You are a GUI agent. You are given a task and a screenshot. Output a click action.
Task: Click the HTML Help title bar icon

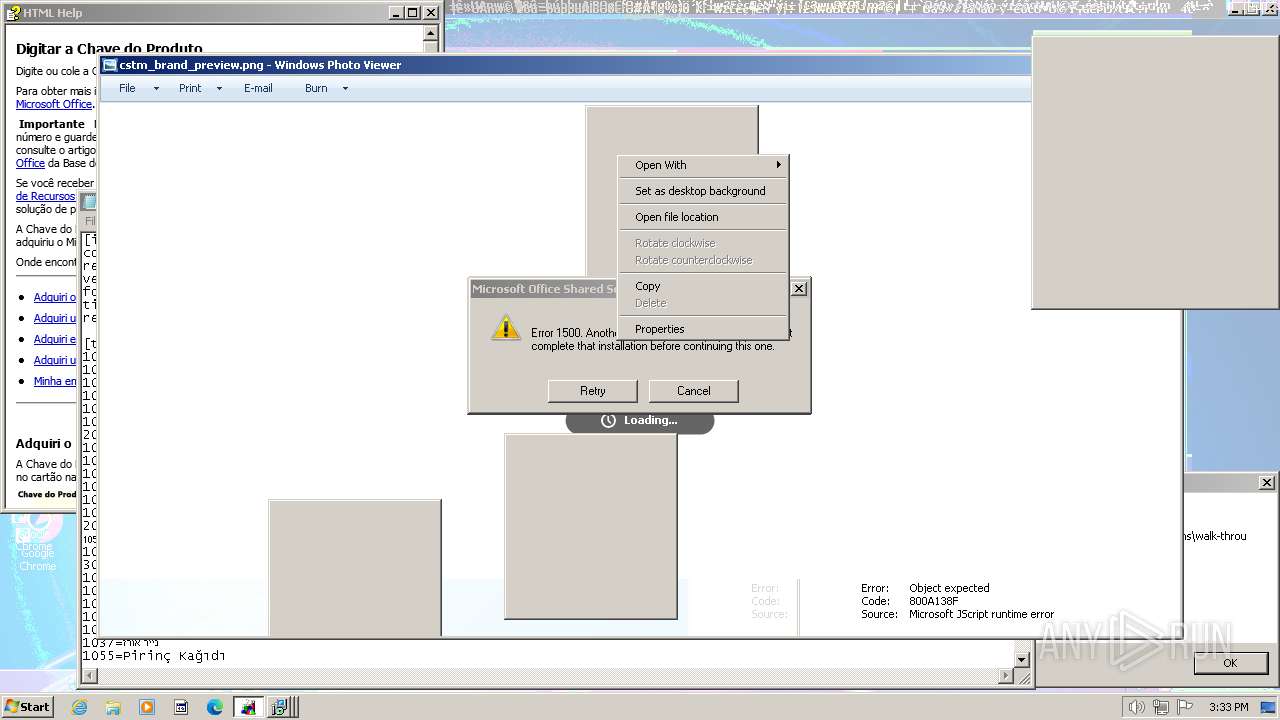pyautogui.click(x=14, y=13)
